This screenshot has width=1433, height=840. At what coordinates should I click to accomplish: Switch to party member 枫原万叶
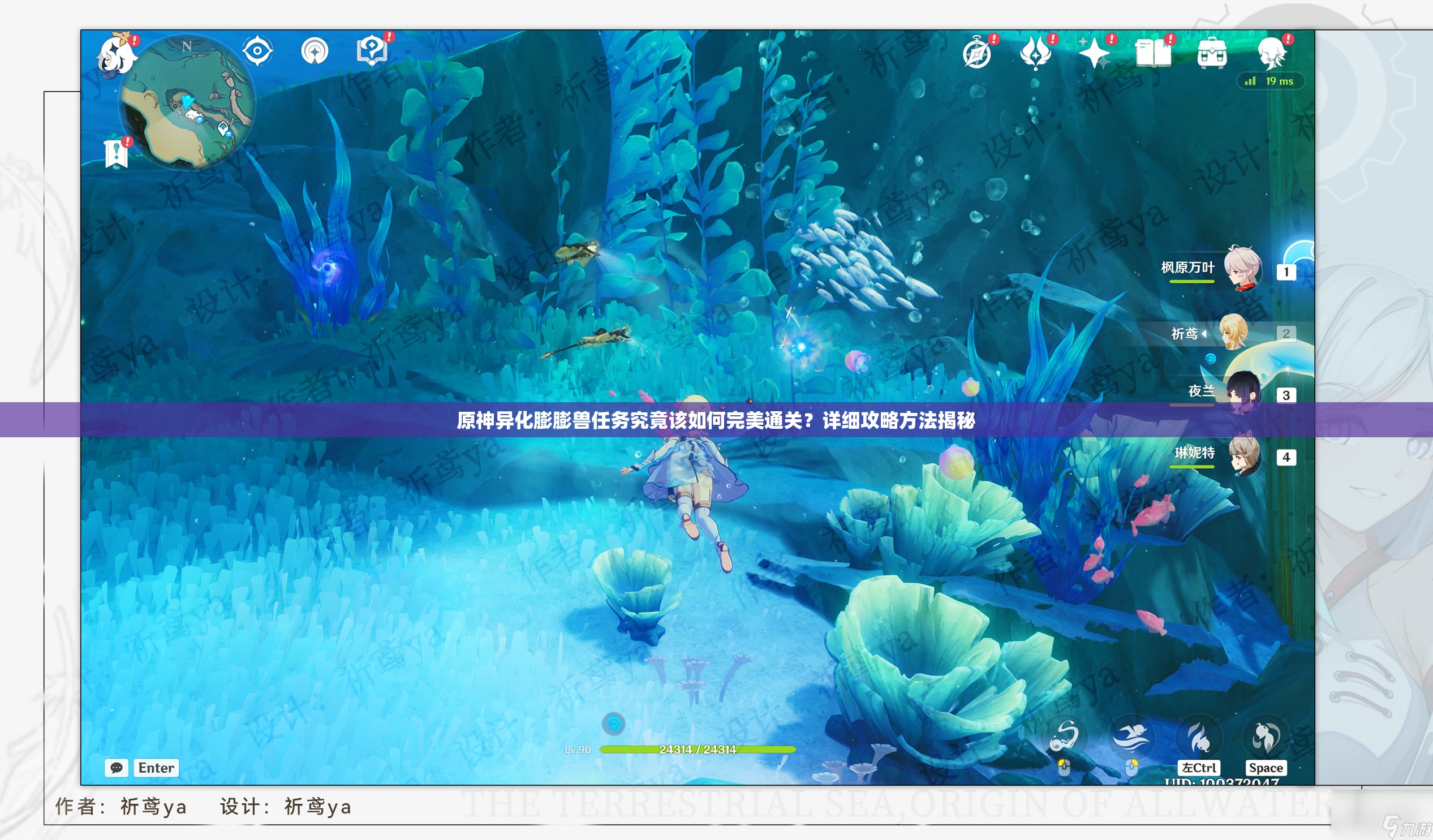tap(1242, 269)
